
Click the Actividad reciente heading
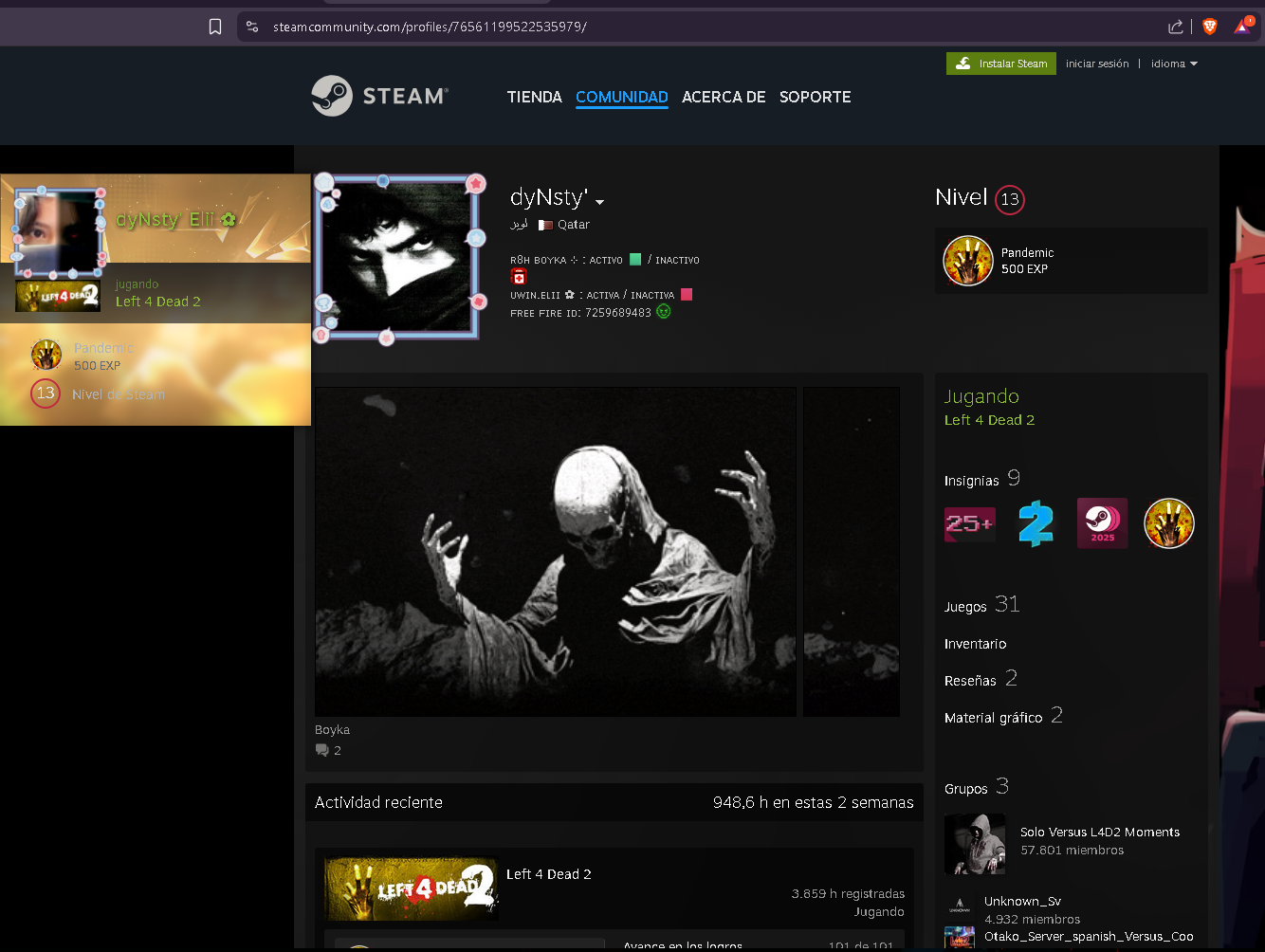[x=378, y=802]
